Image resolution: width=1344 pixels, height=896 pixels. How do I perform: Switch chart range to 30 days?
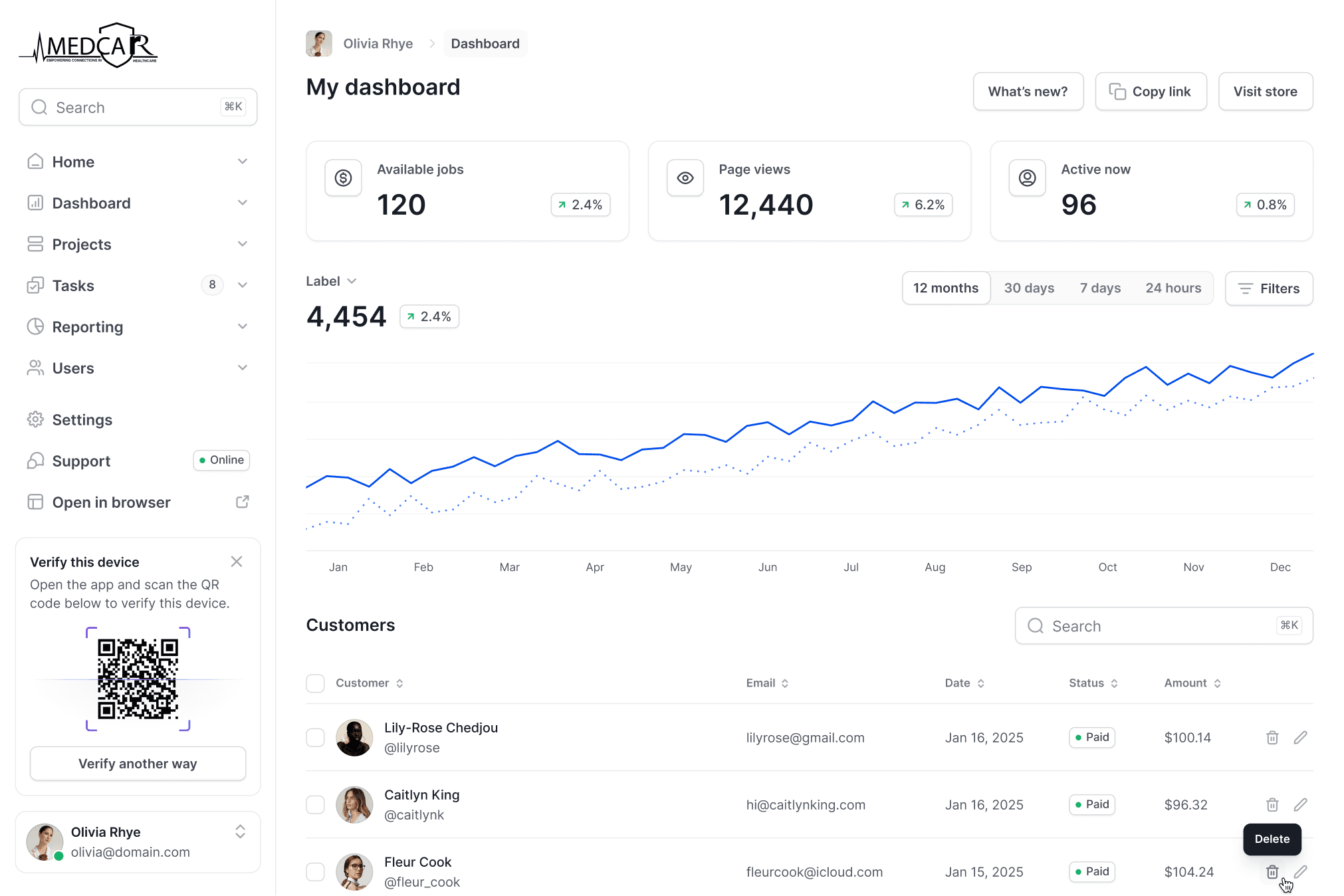[x=1028, y=288]
